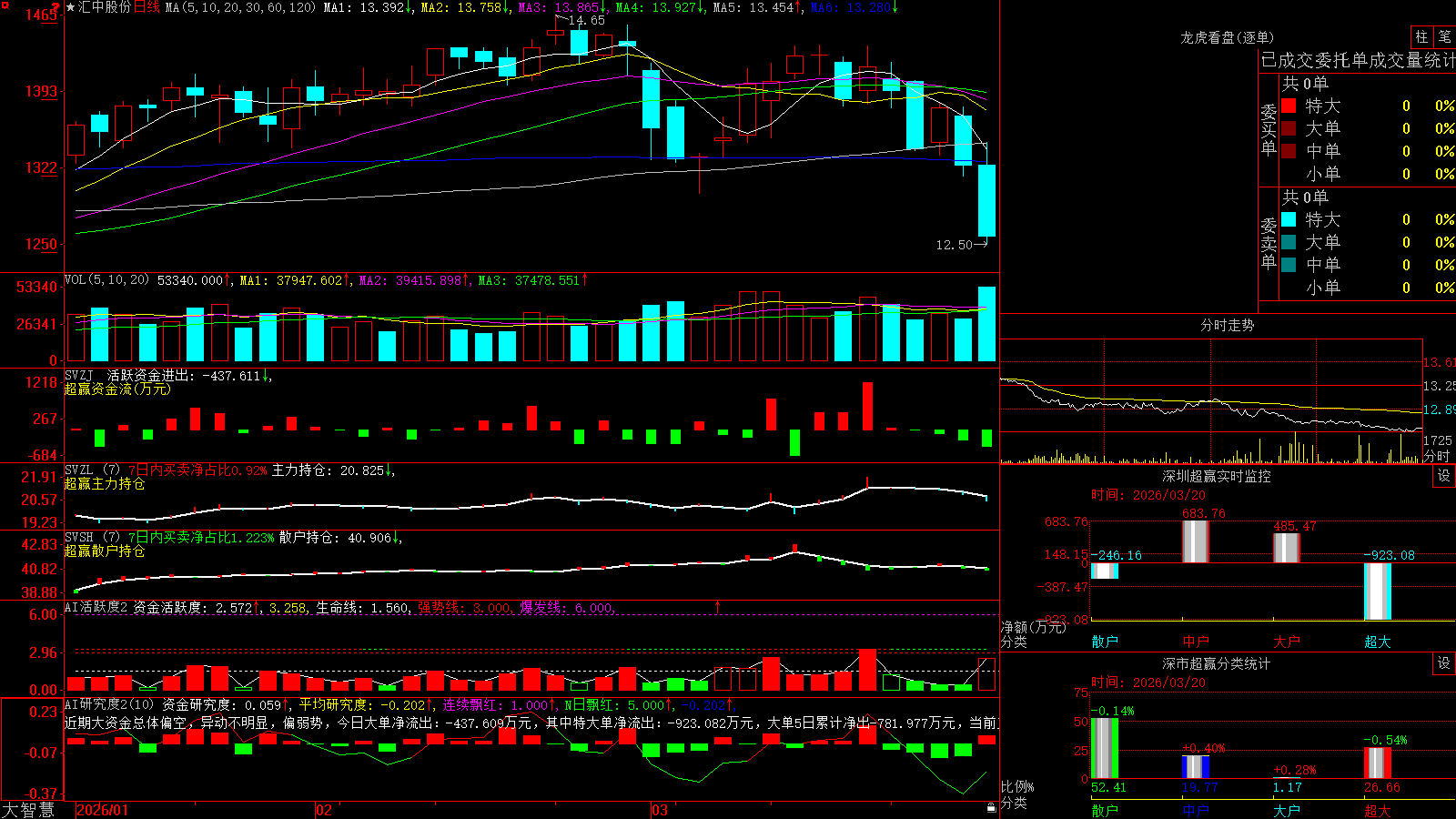Click the 1393 value on the price axis

[40, 91]
